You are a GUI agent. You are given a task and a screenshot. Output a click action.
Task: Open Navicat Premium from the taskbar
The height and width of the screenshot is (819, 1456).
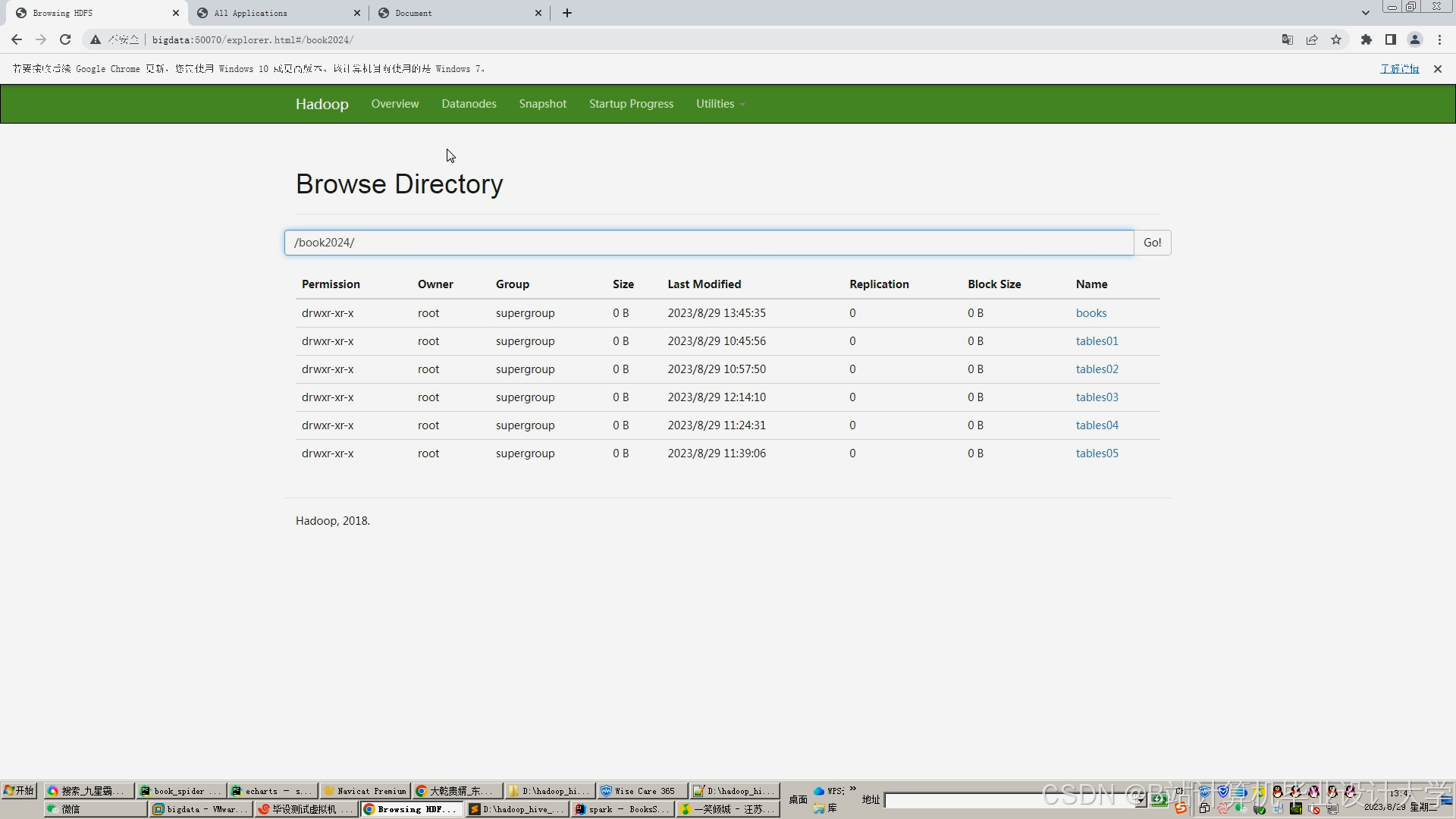(x=366, y=791)
